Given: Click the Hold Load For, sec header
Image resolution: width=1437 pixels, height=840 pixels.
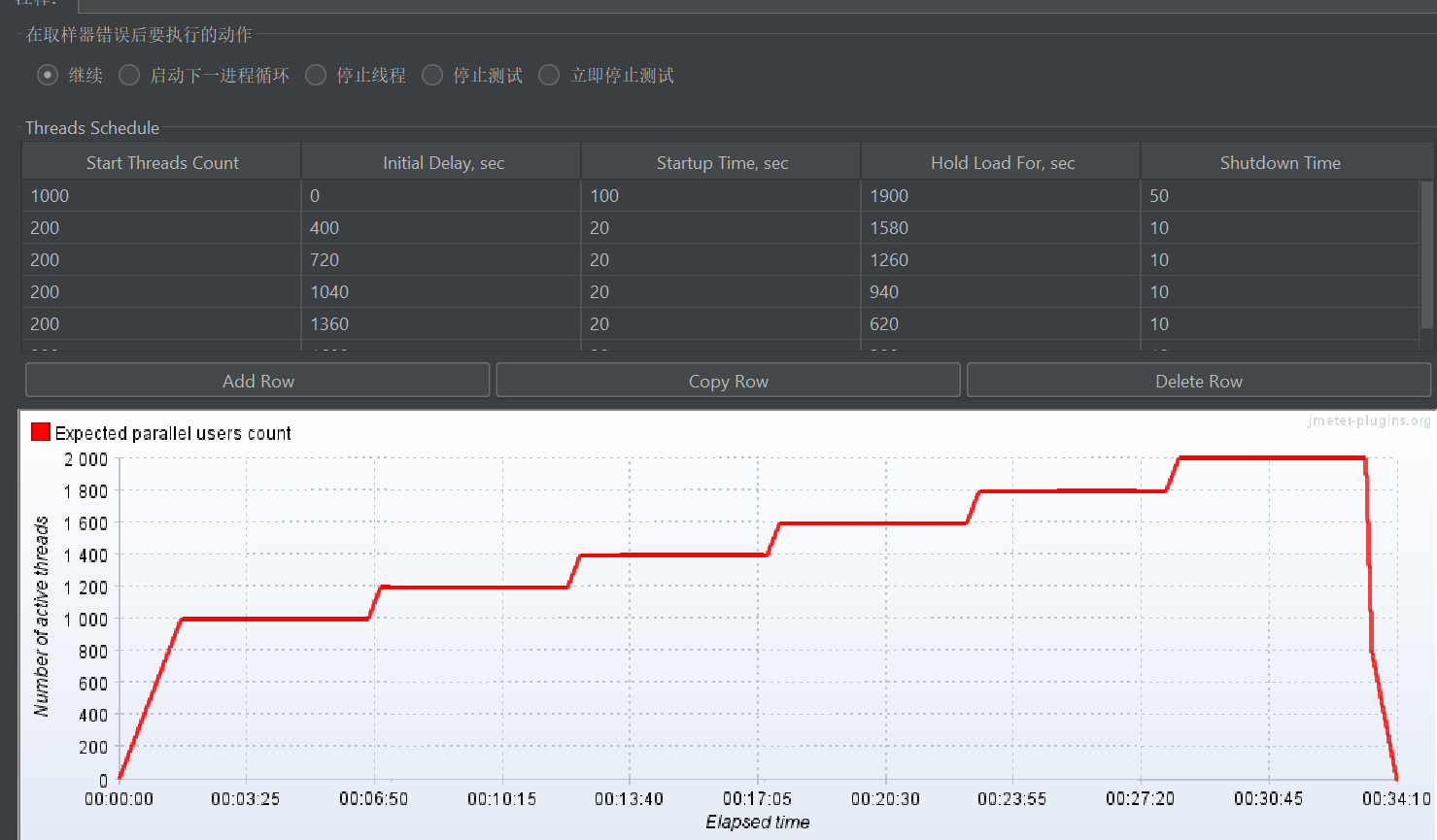Looking at the screenshot, I should click(1002, 162).
